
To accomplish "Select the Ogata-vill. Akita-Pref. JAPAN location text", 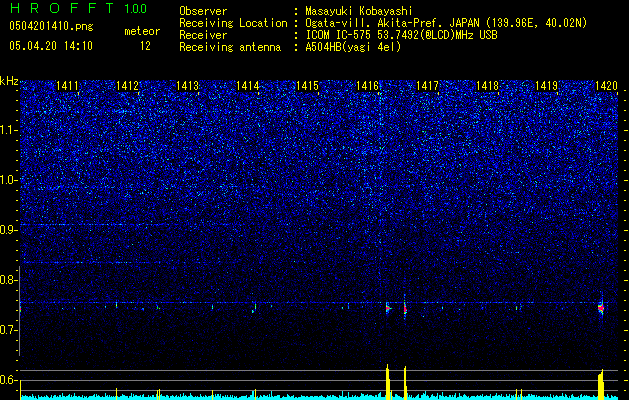I will 446,23.
